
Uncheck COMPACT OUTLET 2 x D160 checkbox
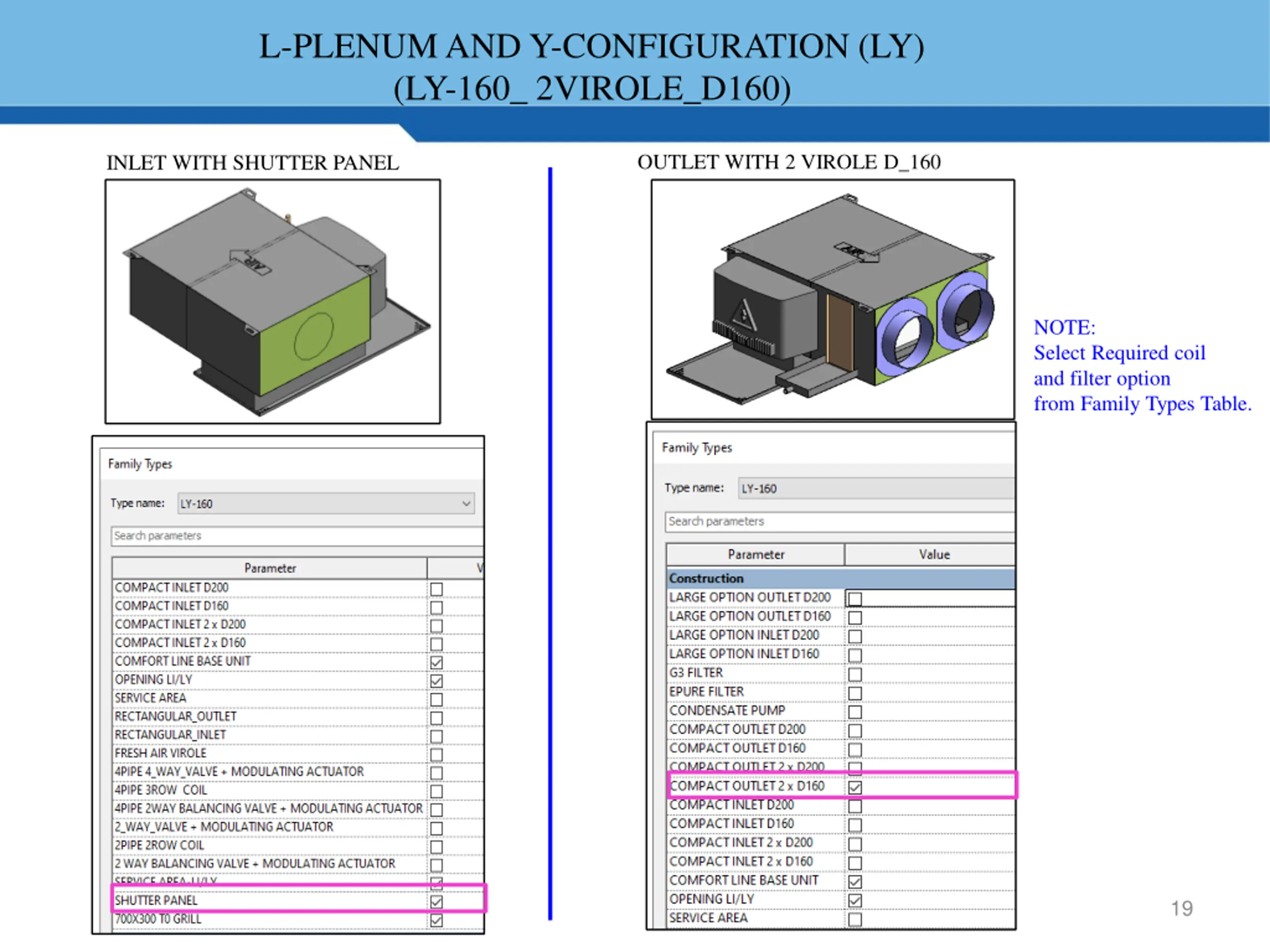855,787
